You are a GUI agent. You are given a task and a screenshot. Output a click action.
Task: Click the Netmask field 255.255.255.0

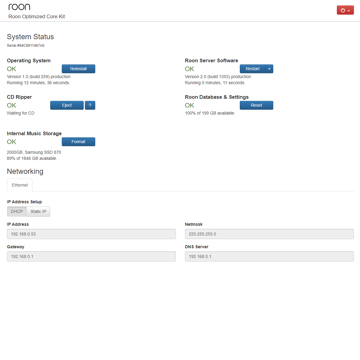269,234
